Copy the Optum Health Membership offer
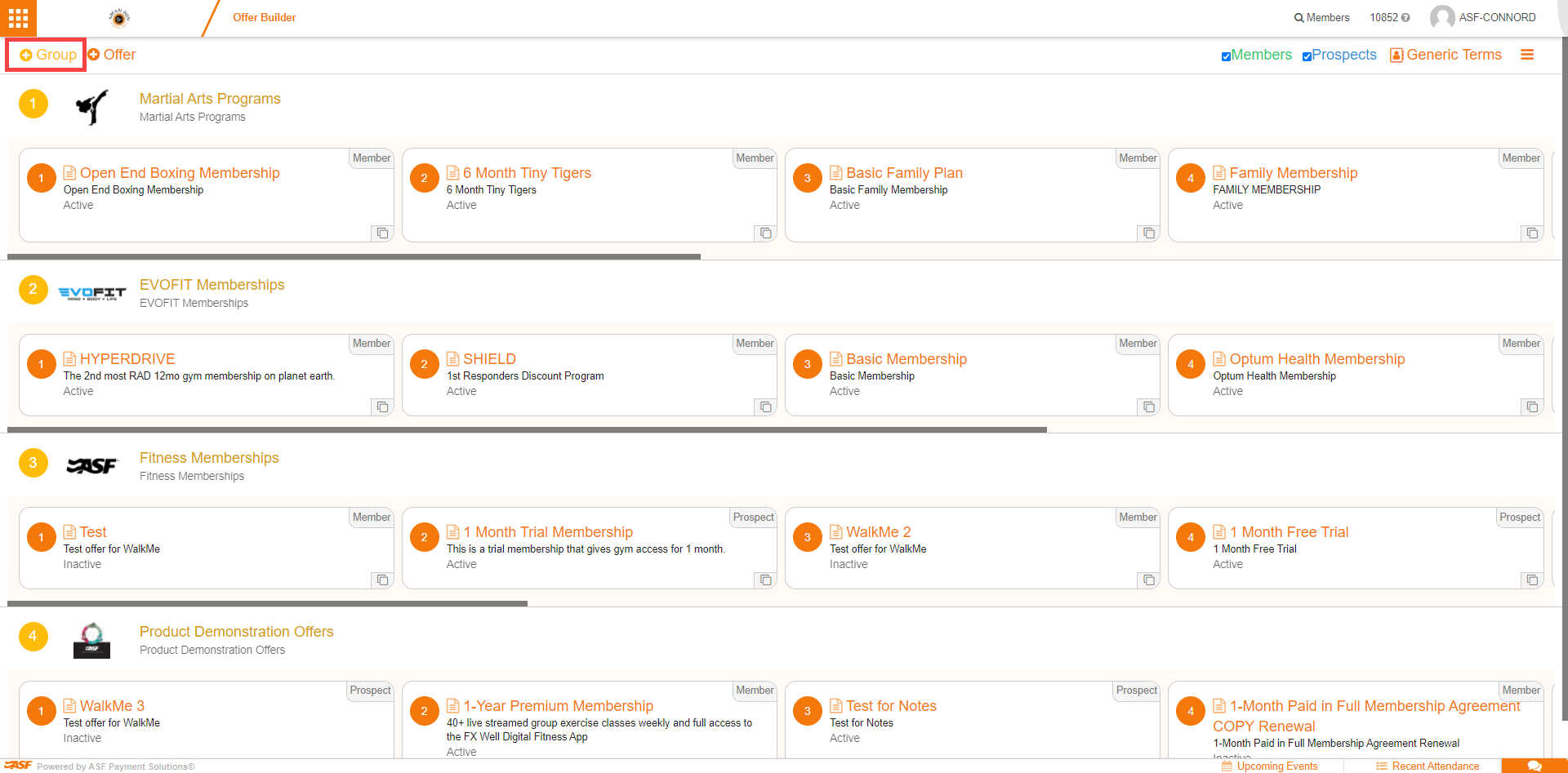Viewport: 1568px width, 773px height. click(1532, 406)
